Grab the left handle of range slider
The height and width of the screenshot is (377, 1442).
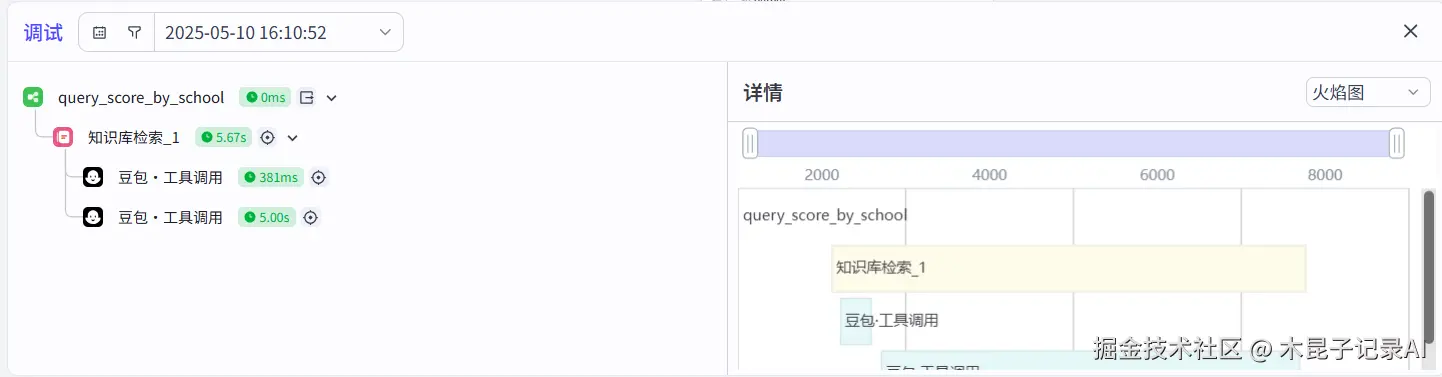(750, 143)
